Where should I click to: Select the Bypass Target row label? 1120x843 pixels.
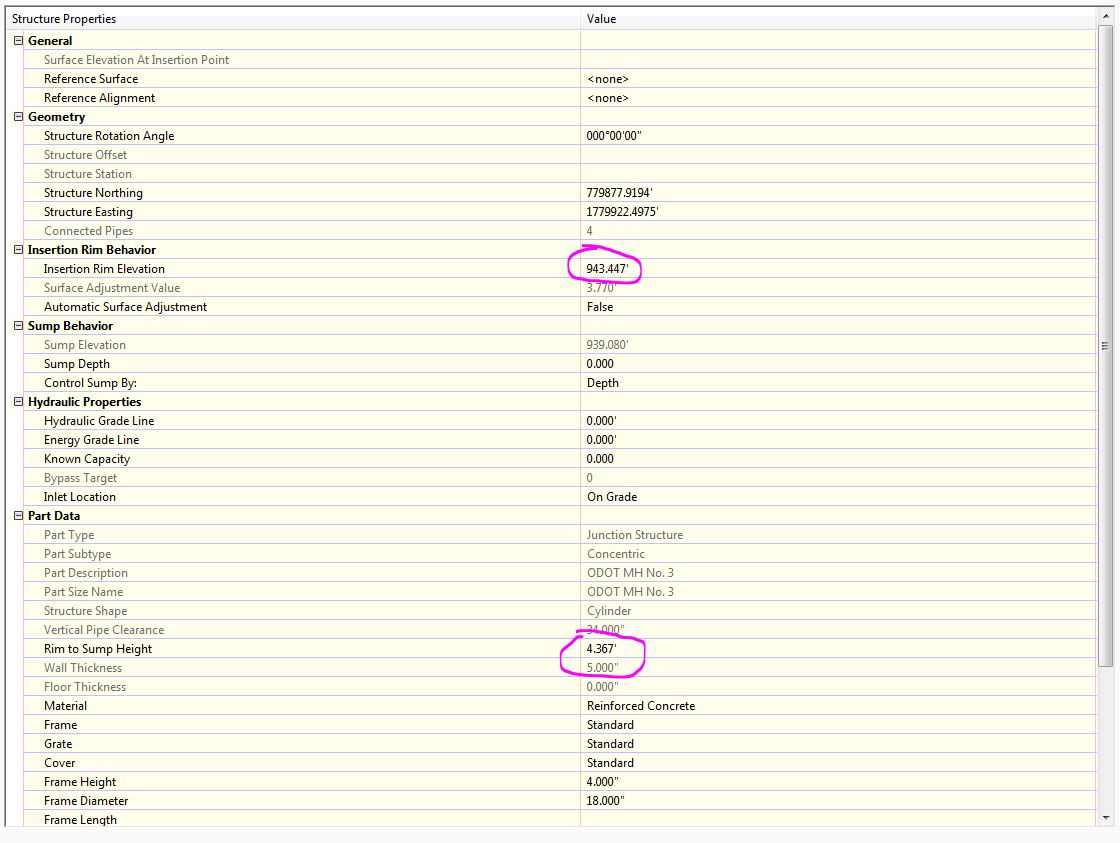coord(80,478)
